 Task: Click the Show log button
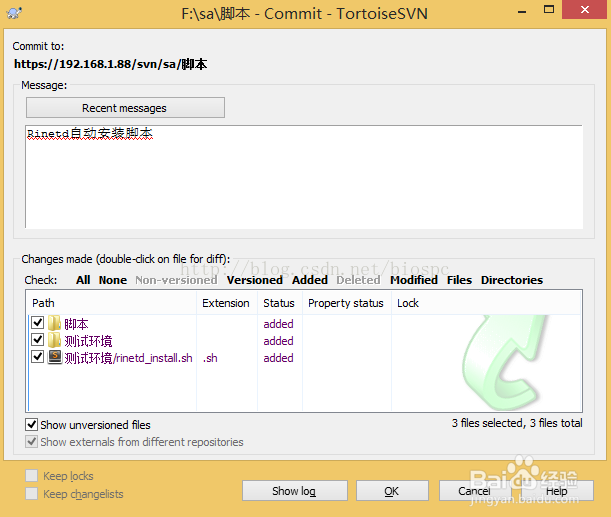click(x=295, y=491)
